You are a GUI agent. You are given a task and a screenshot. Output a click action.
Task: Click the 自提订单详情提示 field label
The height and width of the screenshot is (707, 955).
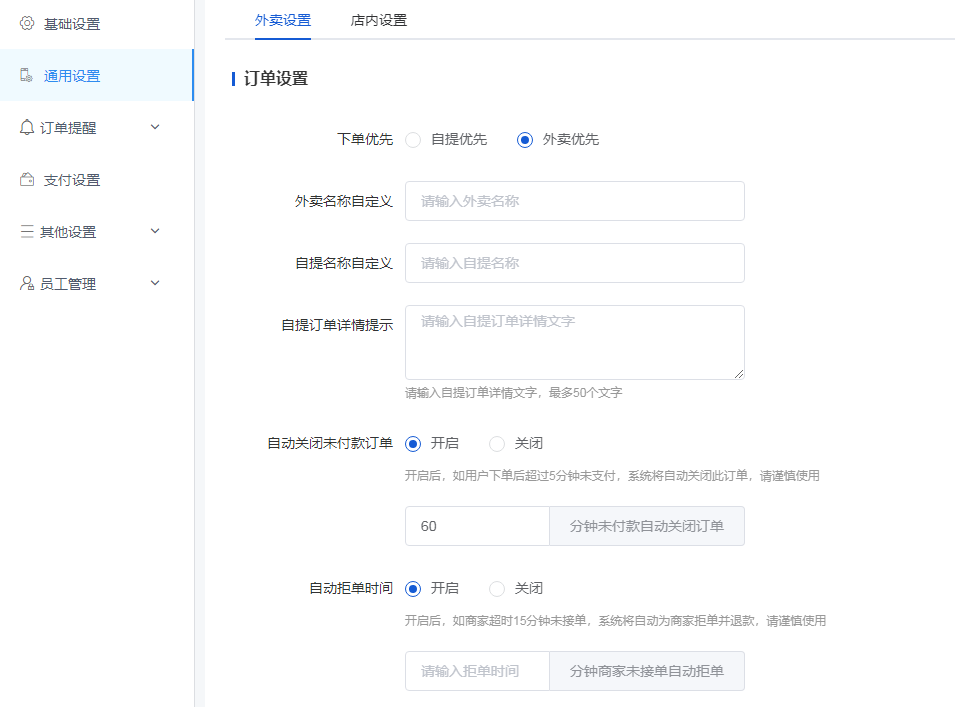[337, 325]
